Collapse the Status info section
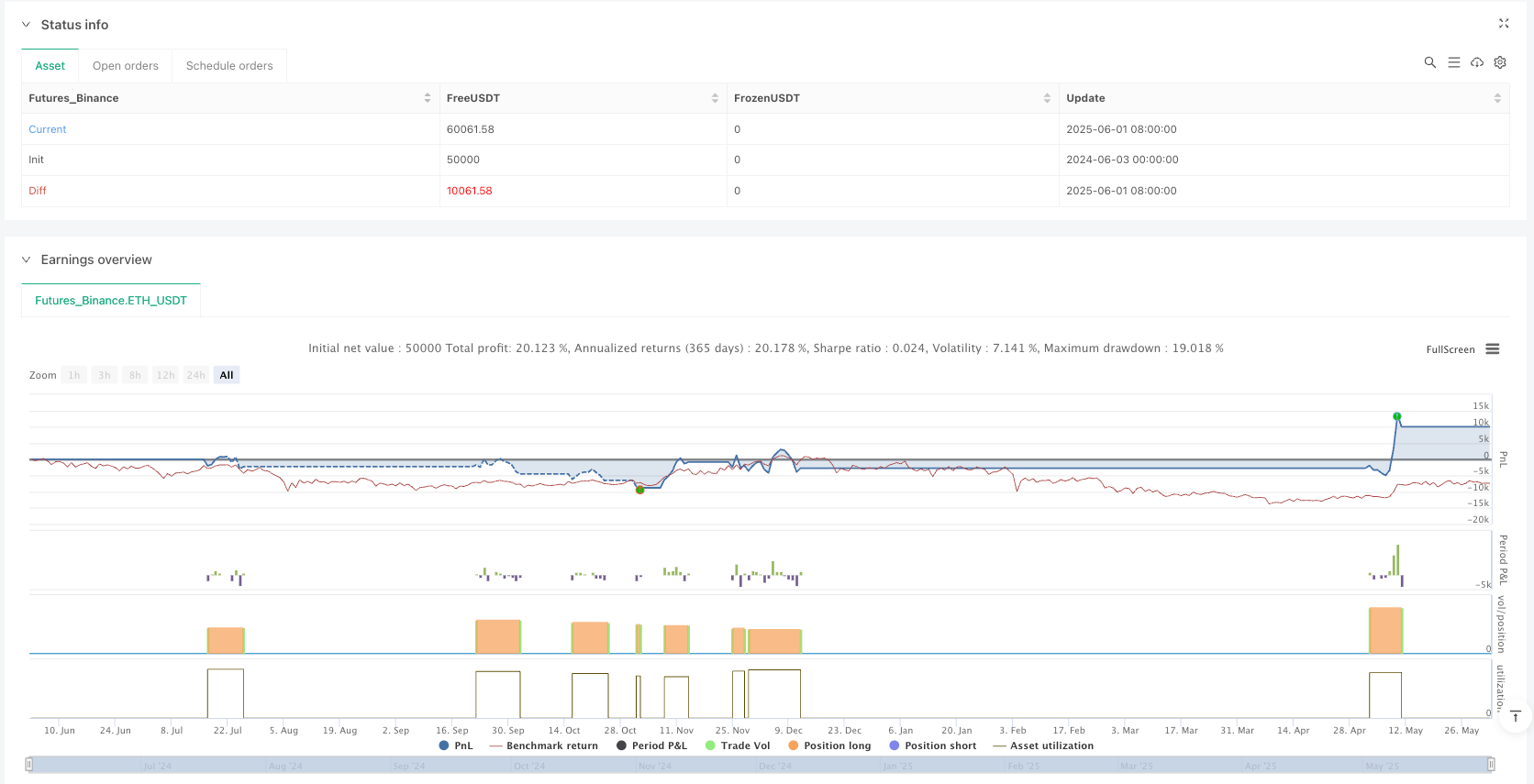1534x784 pixels. click(x=26, y=25)
